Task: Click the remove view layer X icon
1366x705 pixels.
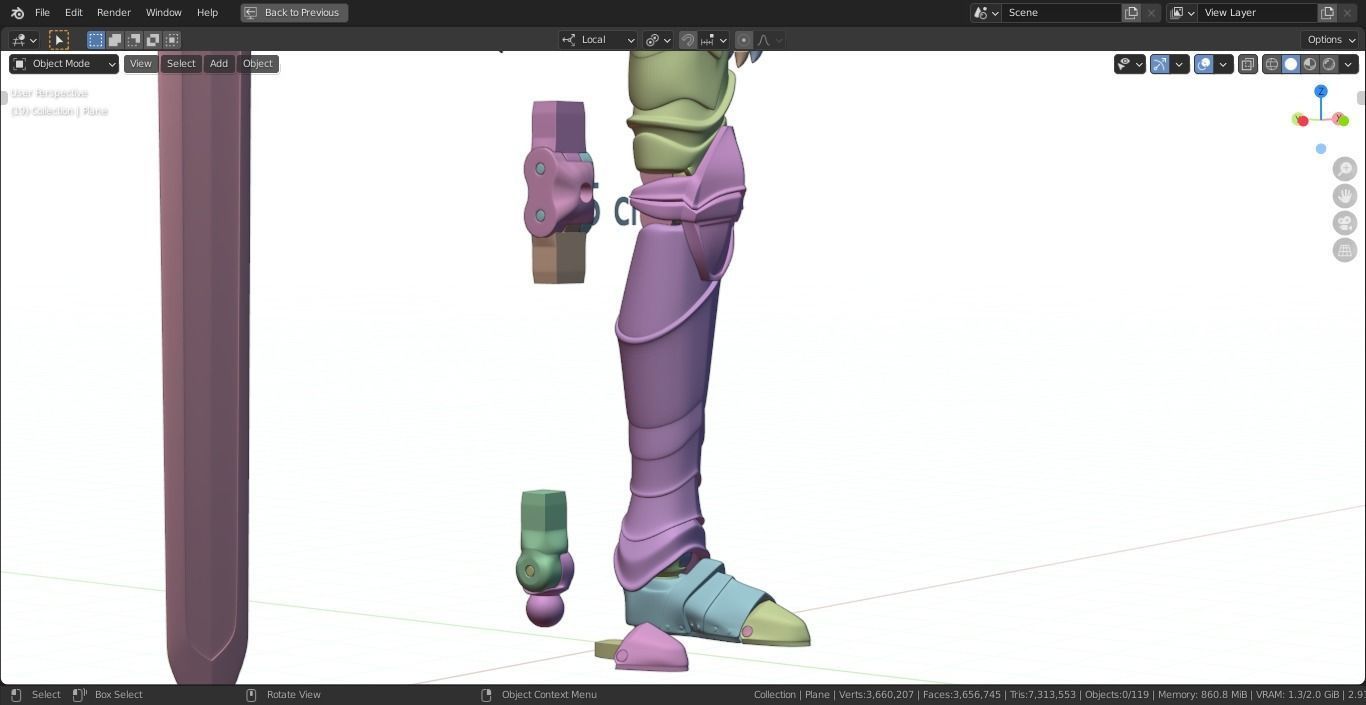Action: (1347, 13)
